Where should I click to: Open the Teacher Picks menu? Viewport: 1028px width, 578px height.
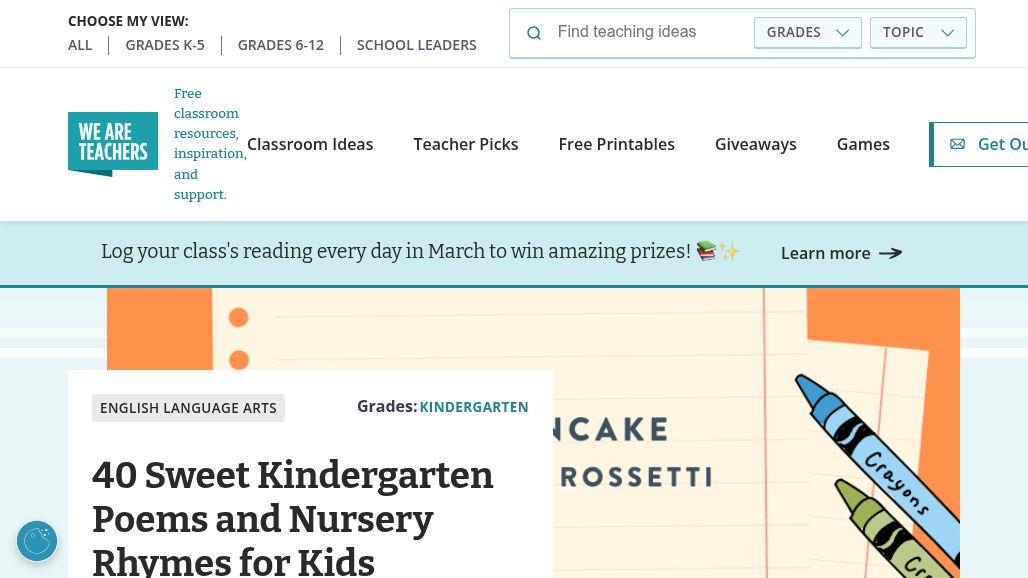466,144
